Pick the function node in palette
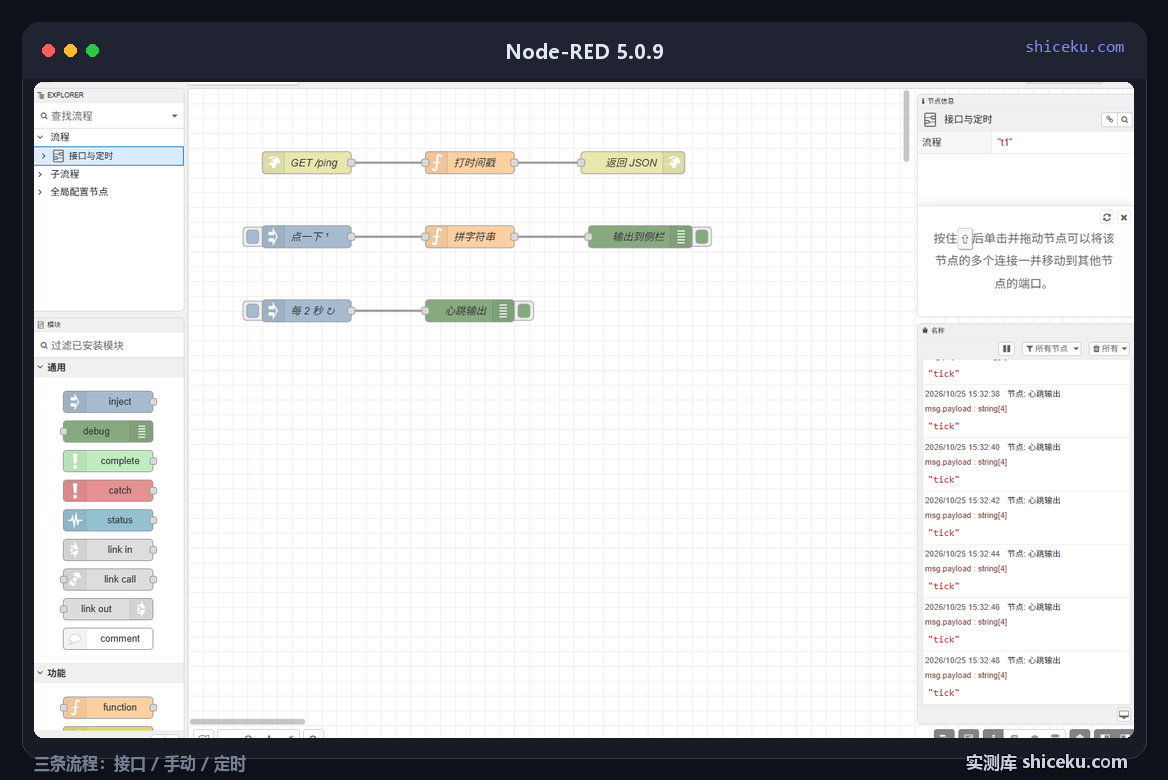 (x=109, y=707)
